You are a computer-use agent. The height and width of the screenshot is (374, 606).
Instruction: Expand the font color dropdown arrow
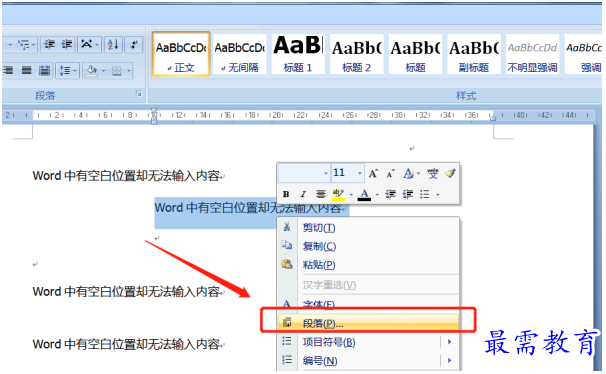(377, 194)
